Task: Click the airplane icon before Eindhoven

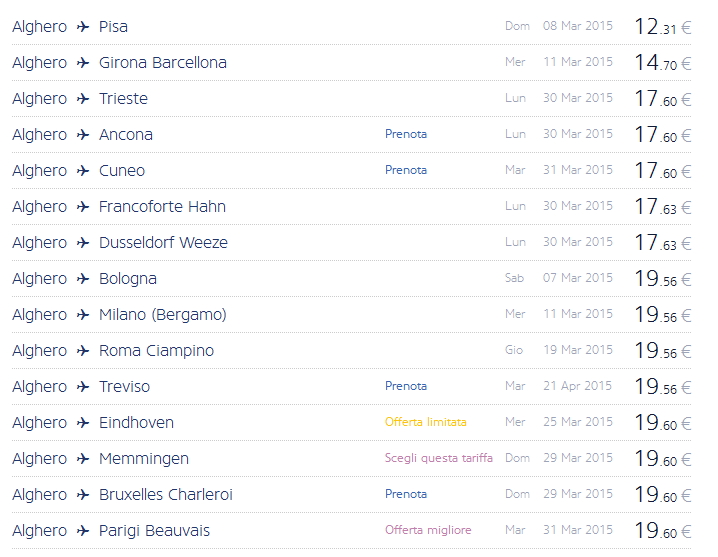Action: [x=83, y=423]
